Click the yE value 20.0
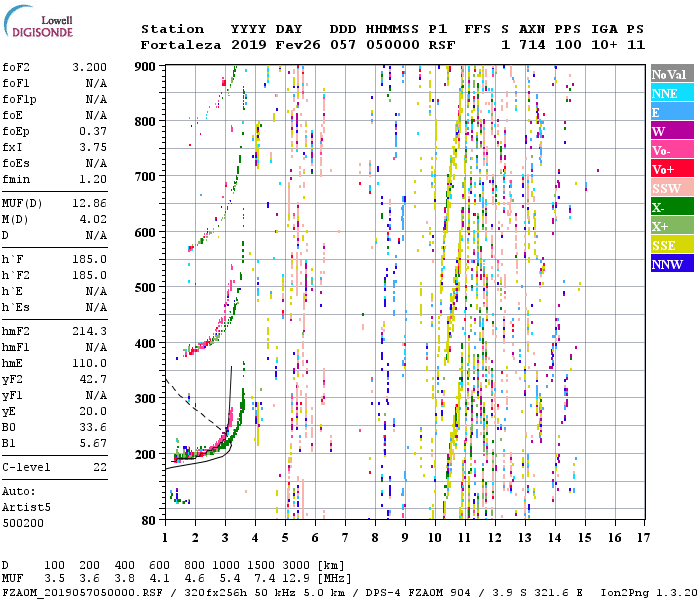Viewport: 700px width, 600px height. (93, 412)
